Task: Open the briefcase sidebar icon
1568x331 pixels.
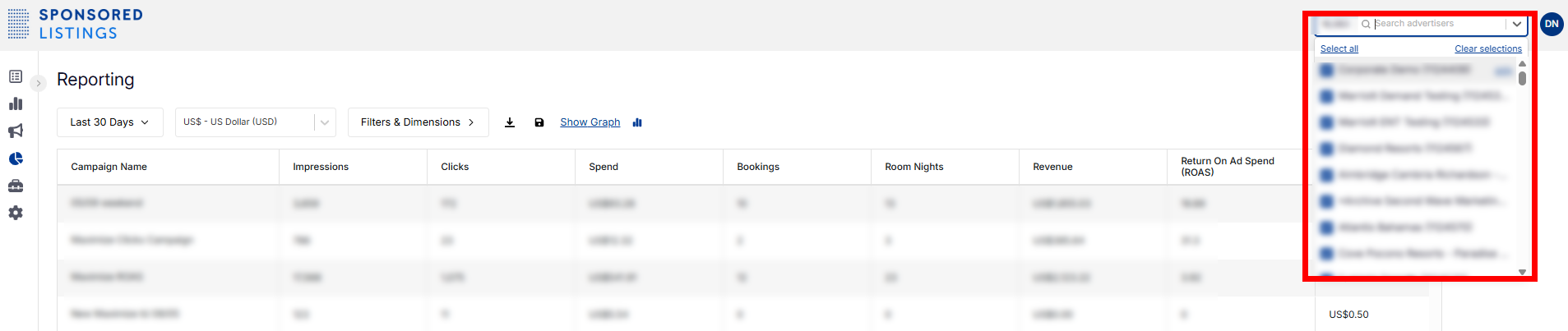Action: pos(16,186)
